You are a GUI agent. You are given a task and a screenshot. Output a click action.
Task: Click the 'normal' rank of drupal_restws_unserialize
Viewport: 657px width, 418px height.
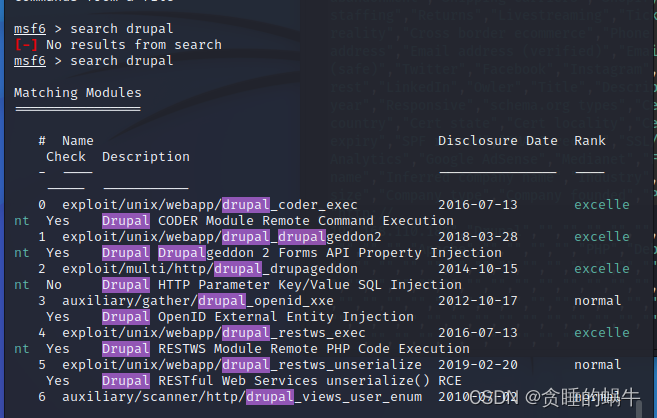click(x=598, y=365)
